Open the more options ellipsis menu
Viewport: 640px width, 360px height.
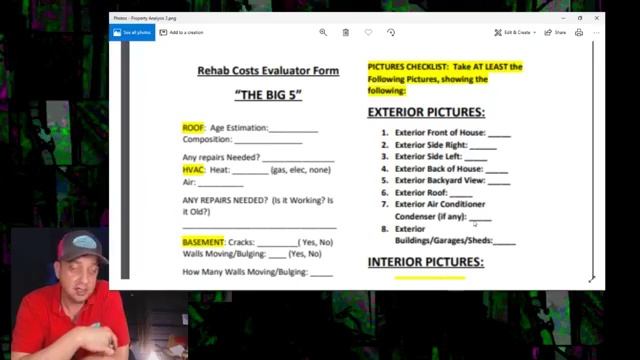[596, 33]
